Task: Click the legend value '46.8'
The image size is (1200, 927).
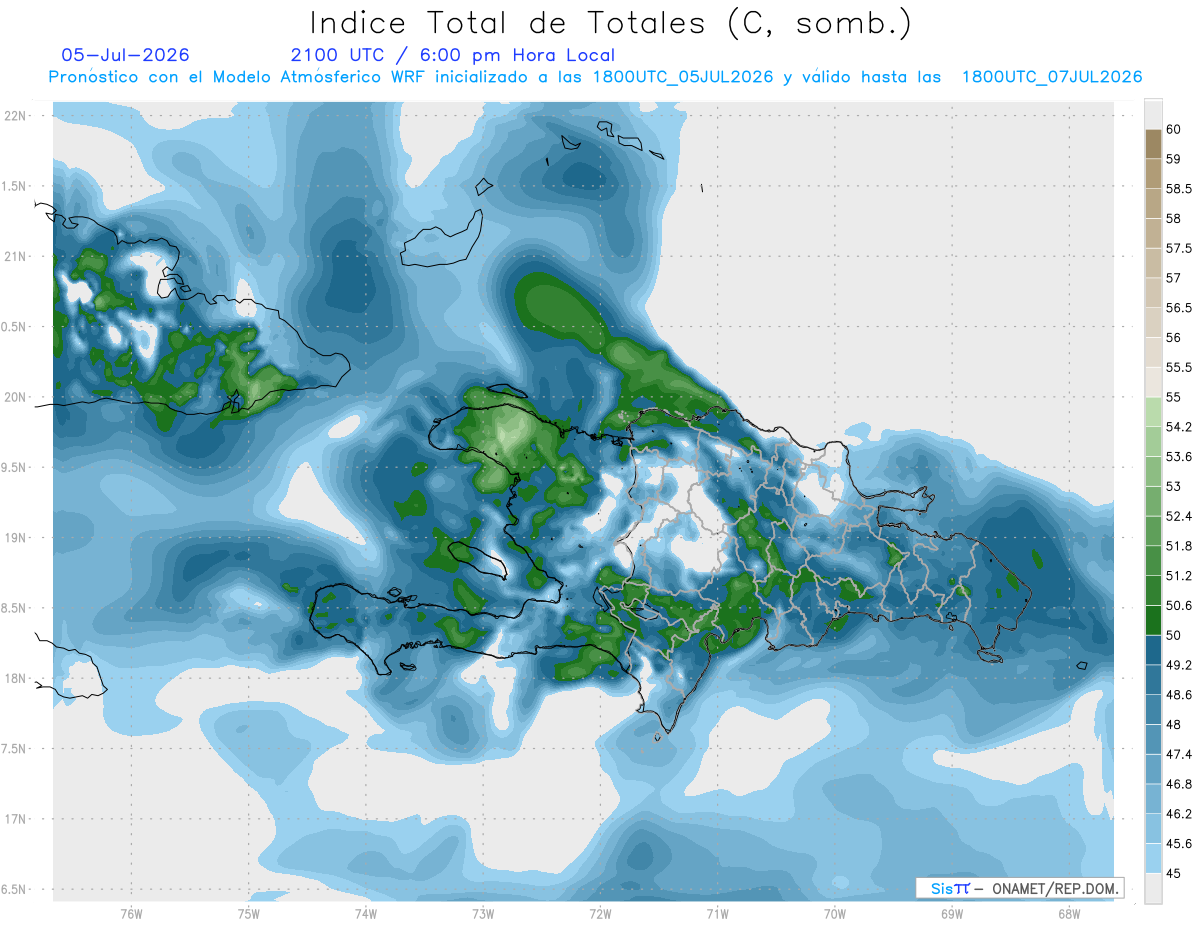Action: (1178, 785)
